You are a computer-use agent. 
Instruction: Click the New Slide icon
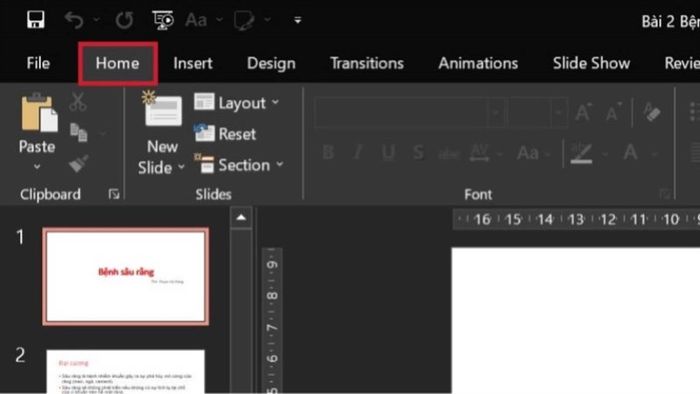162,109
